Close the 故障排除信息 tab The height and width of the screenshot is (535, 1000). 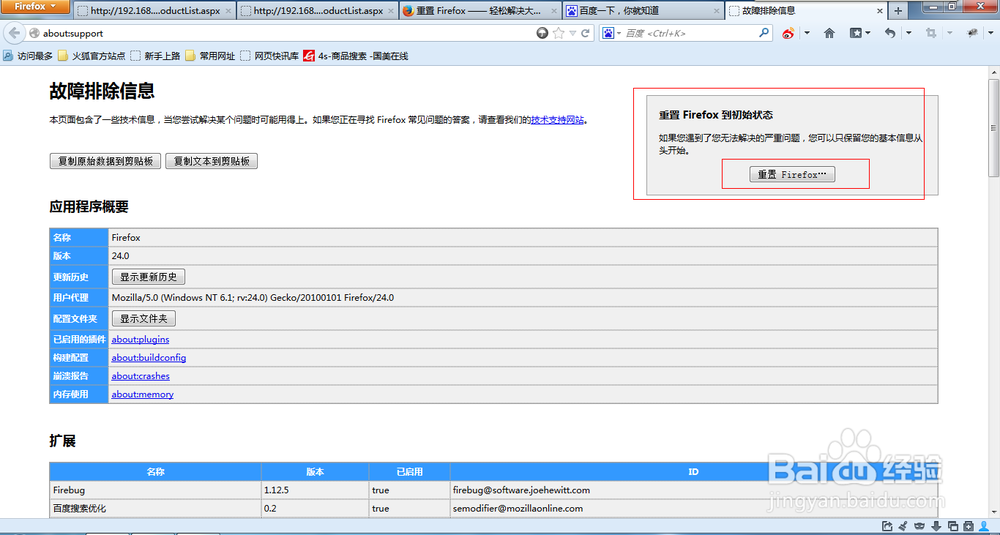(880, 11)
